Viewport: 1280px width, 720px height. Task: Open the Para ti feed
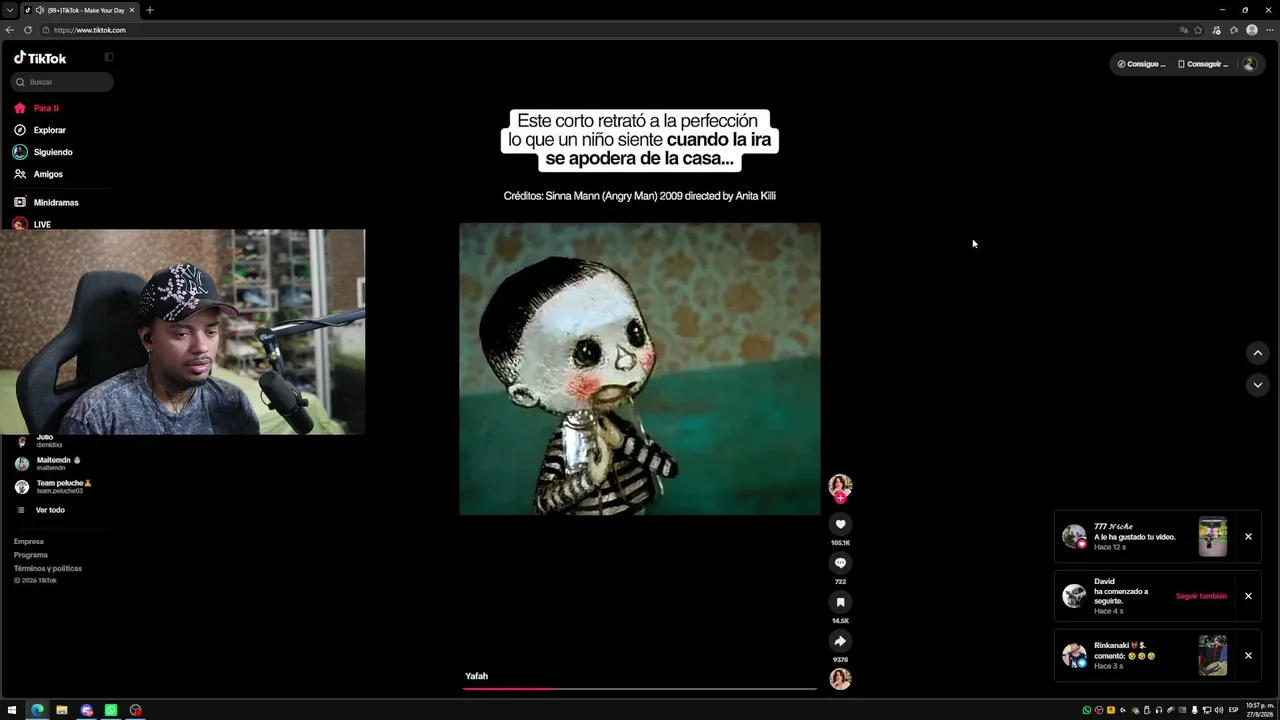point(46,108)
